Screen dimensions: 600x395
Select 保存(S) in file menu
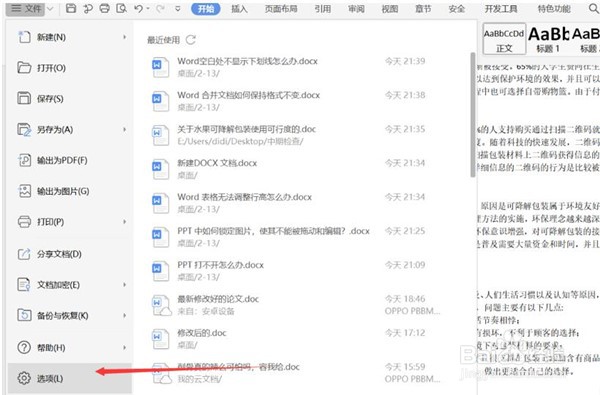(x=71, y=98)
